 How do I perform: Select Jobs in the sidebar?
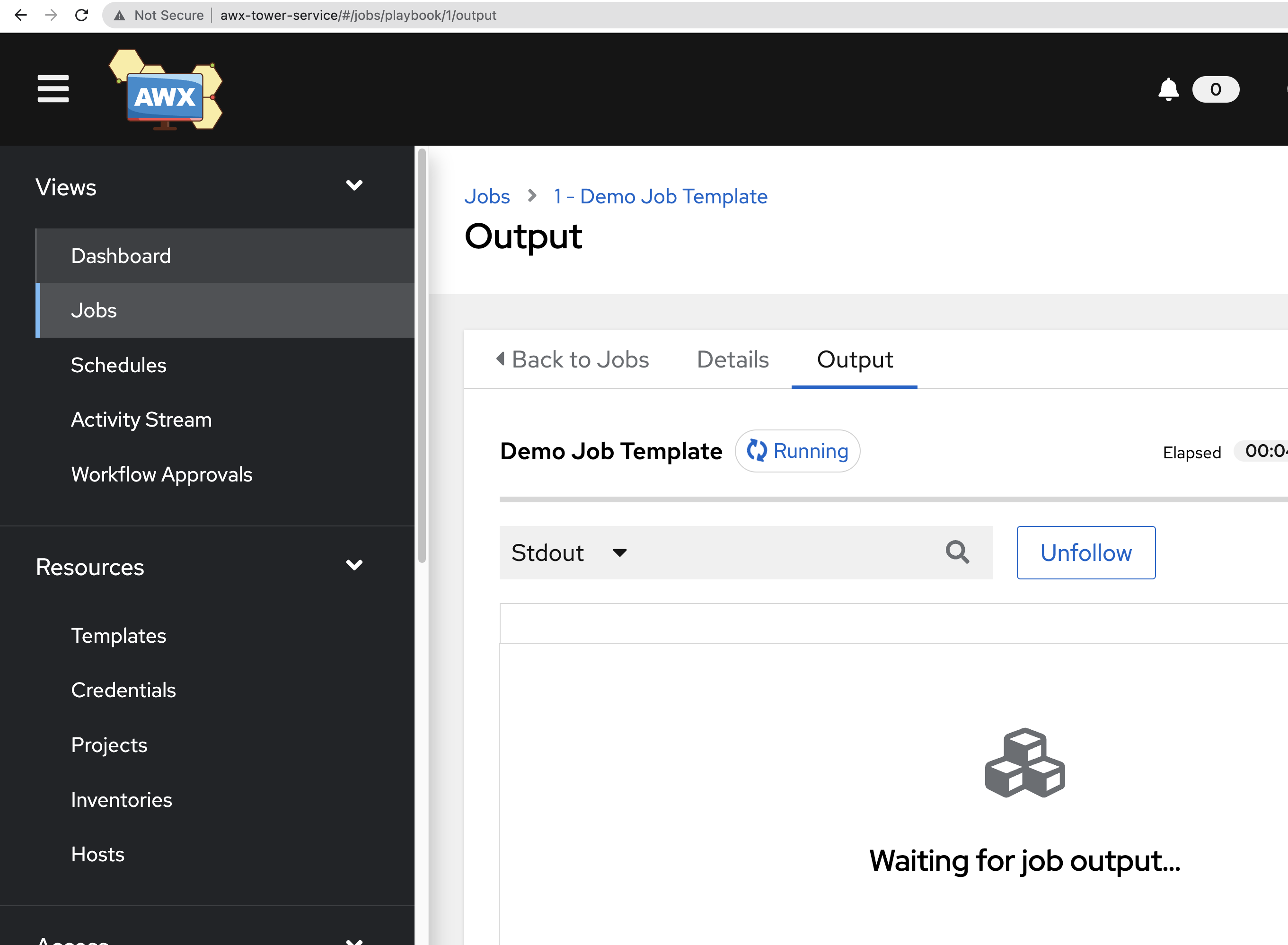tap(225, 310)
